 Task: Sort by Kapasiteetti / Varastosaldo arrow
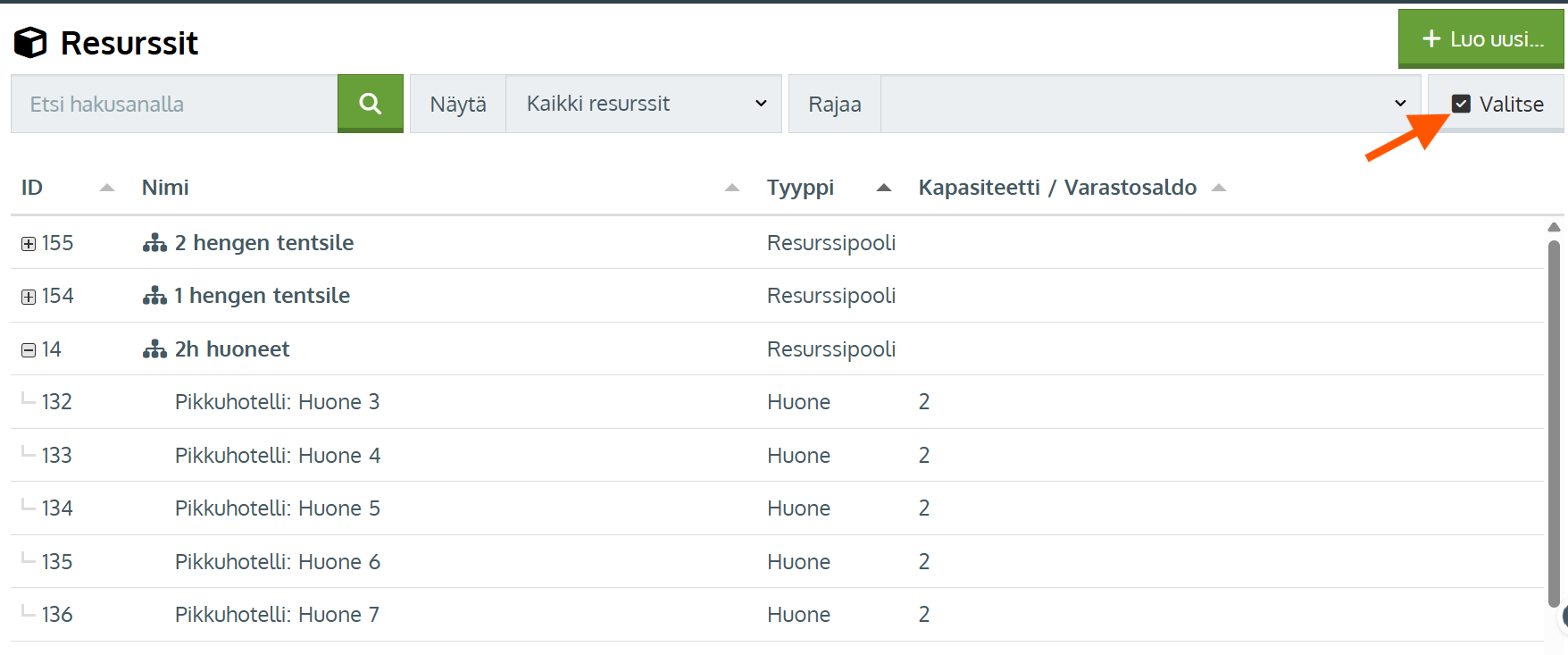click(1219, 188)
